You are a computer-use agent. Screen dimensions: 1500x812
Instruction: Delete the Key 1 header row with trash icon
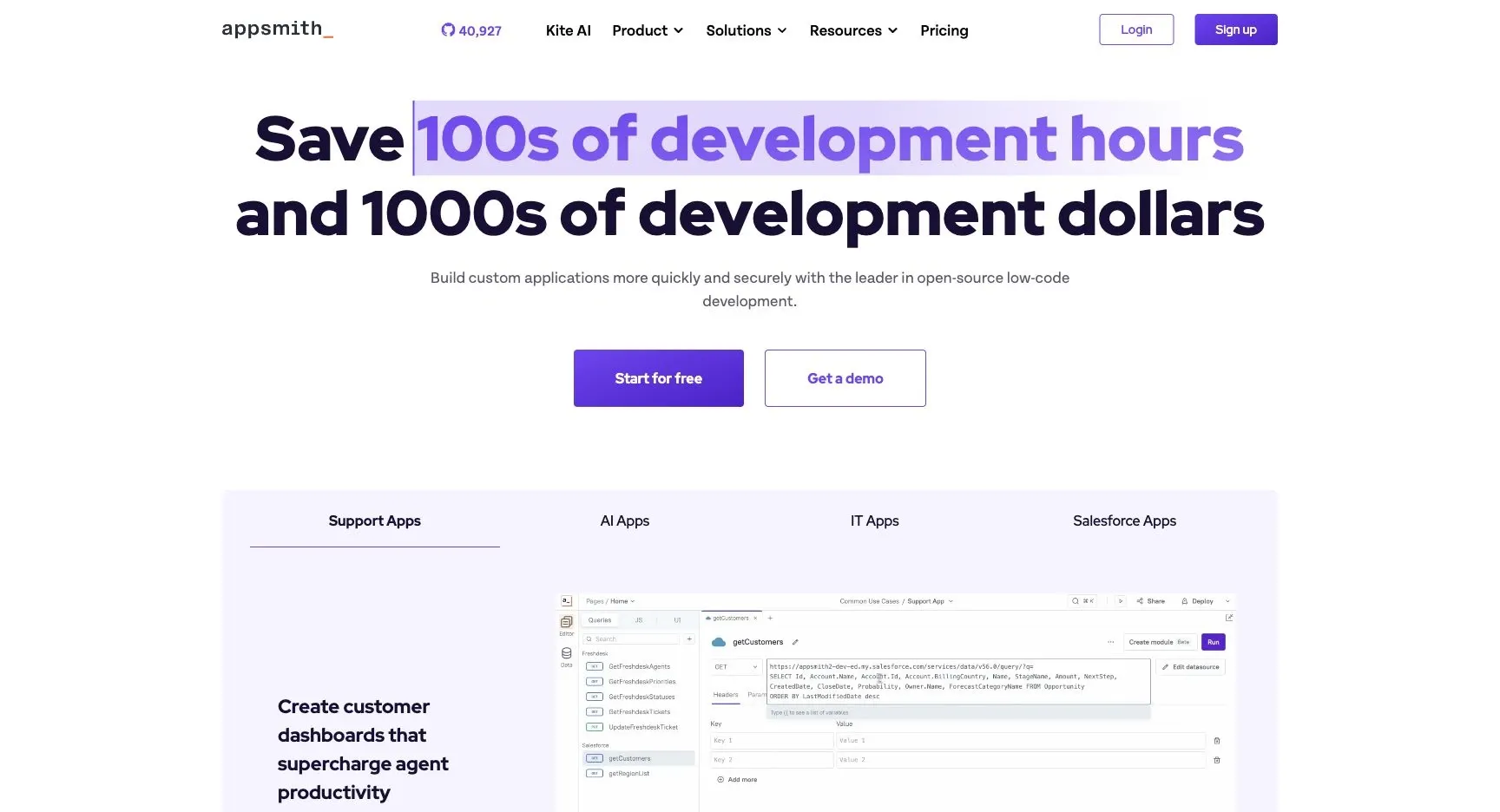1217,741
